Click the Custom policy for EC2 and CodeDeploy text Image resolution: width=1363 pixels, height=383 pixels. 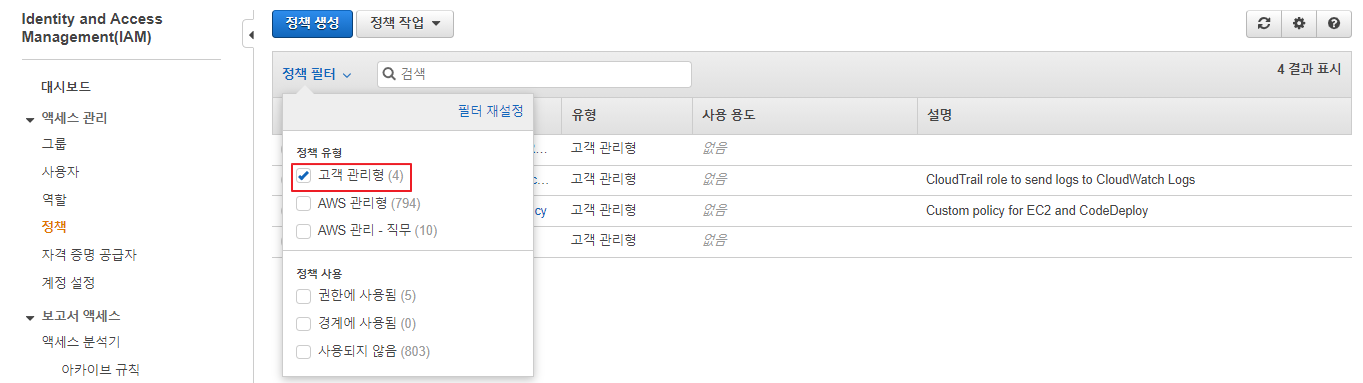pos(1037,211)
